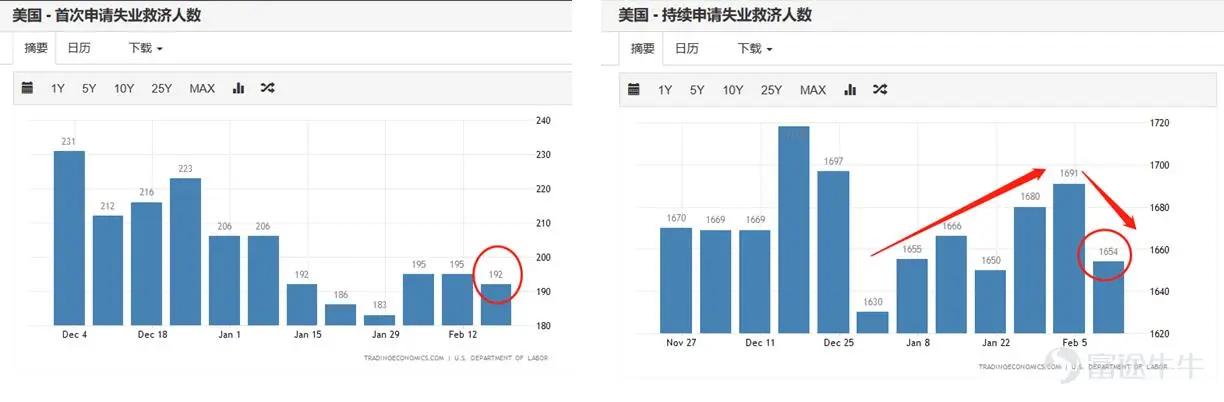Click the bar labeled 183

pos(380,320)
